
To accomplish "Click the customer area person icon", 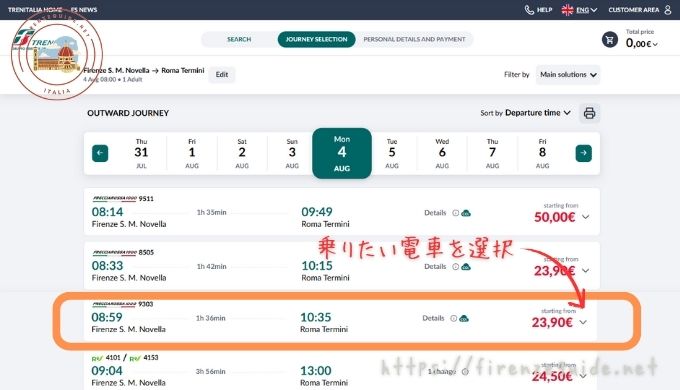I will point(668,10).
